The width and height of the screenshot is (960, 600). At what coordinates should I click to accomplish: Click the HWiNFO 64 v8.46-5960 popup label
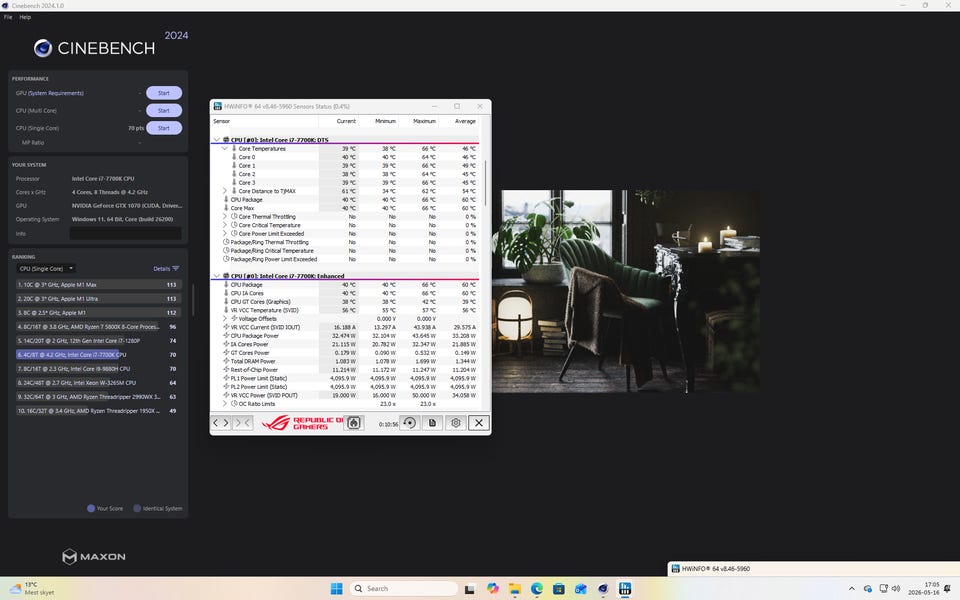tap(716, 568)
